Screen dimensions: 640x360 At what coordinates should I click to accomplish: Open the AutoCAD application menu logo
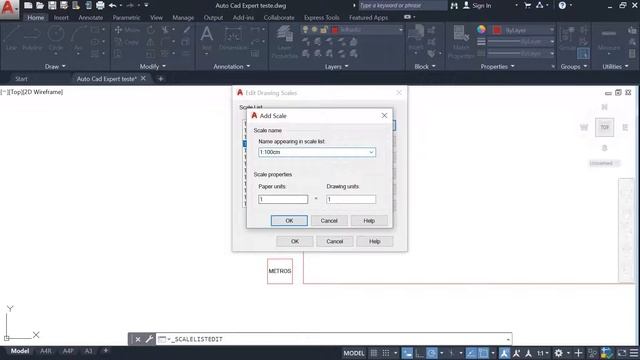(x=8, y=8)
